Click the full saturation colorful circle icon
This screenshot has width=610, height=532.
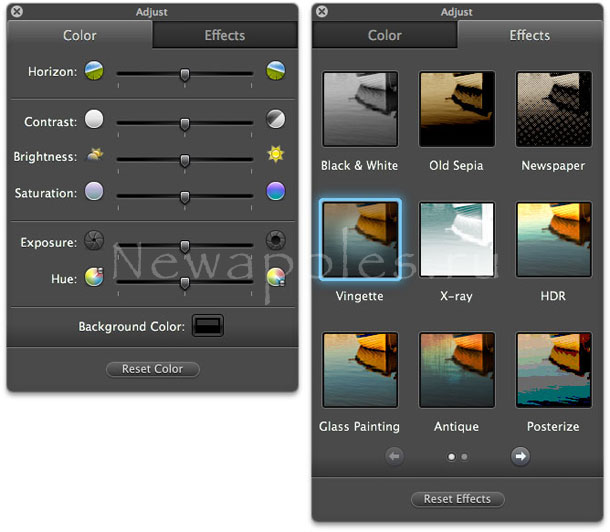[275, 191]
